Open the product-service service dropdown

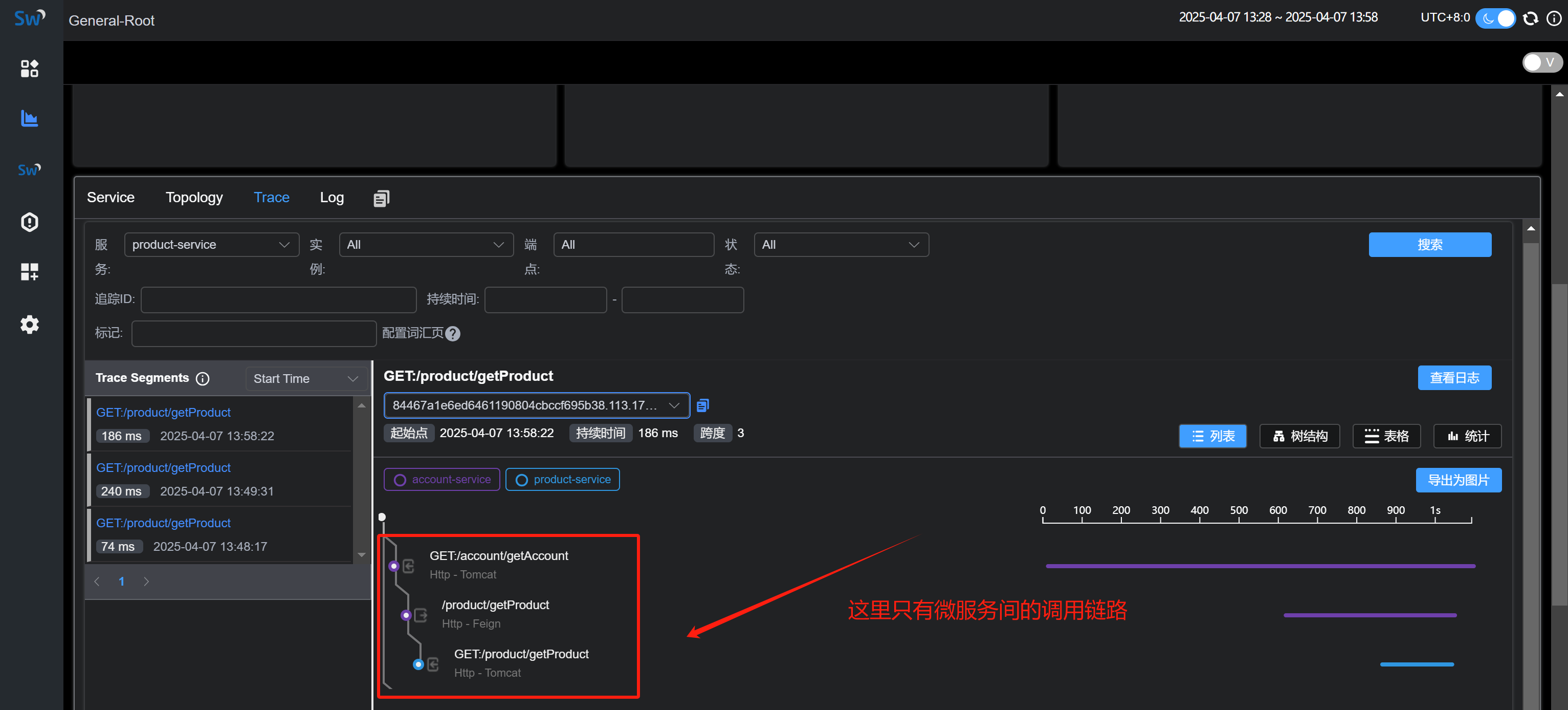pos(211,245)
